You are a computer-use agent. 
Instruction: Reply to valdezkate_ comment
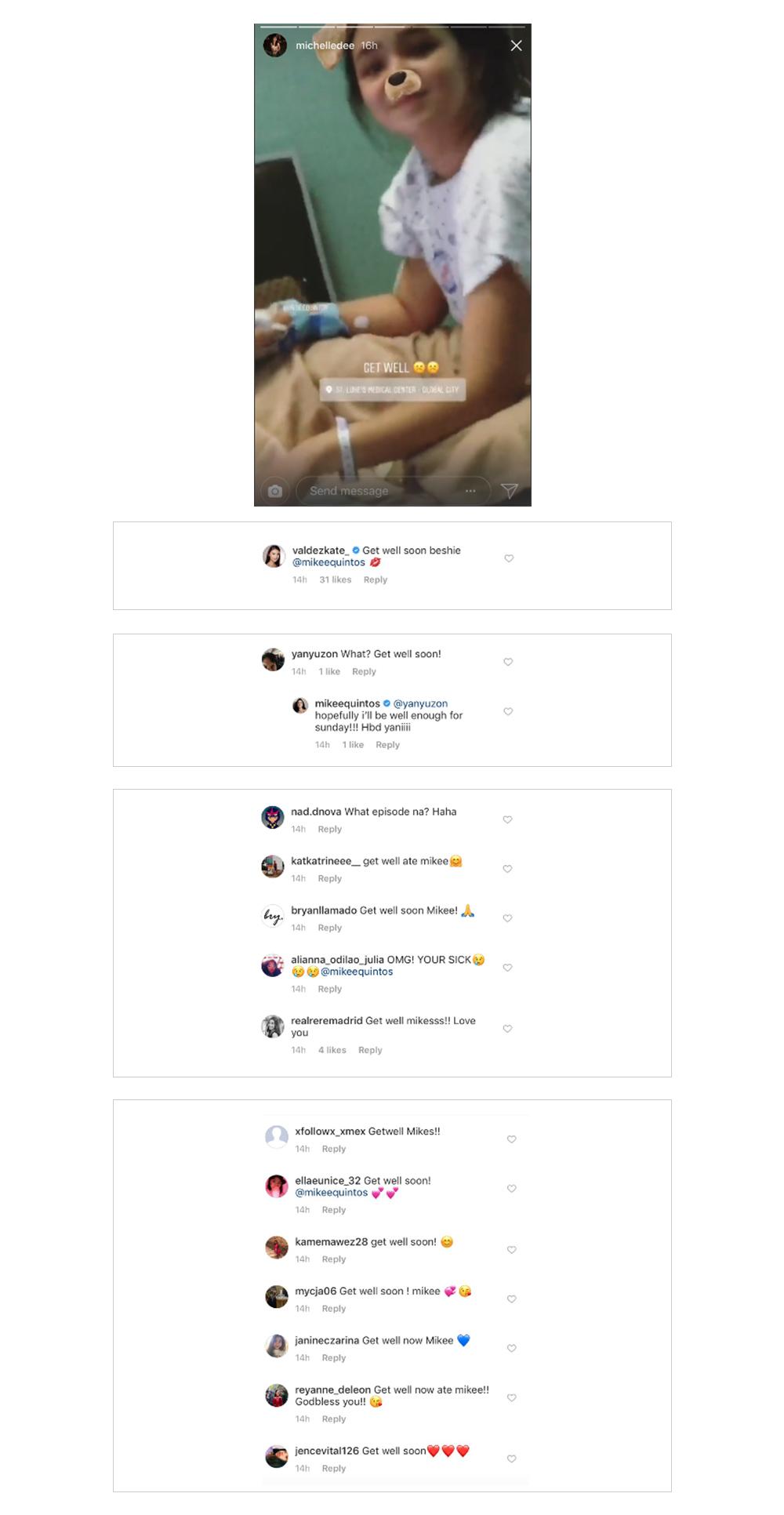click(x=376, y=579)
